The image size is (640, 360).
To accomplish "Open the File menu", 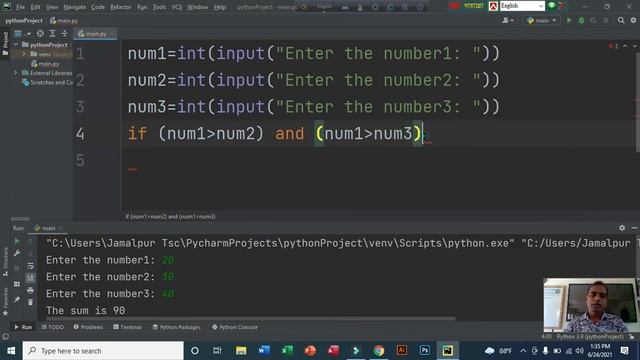I will (20, 7).
